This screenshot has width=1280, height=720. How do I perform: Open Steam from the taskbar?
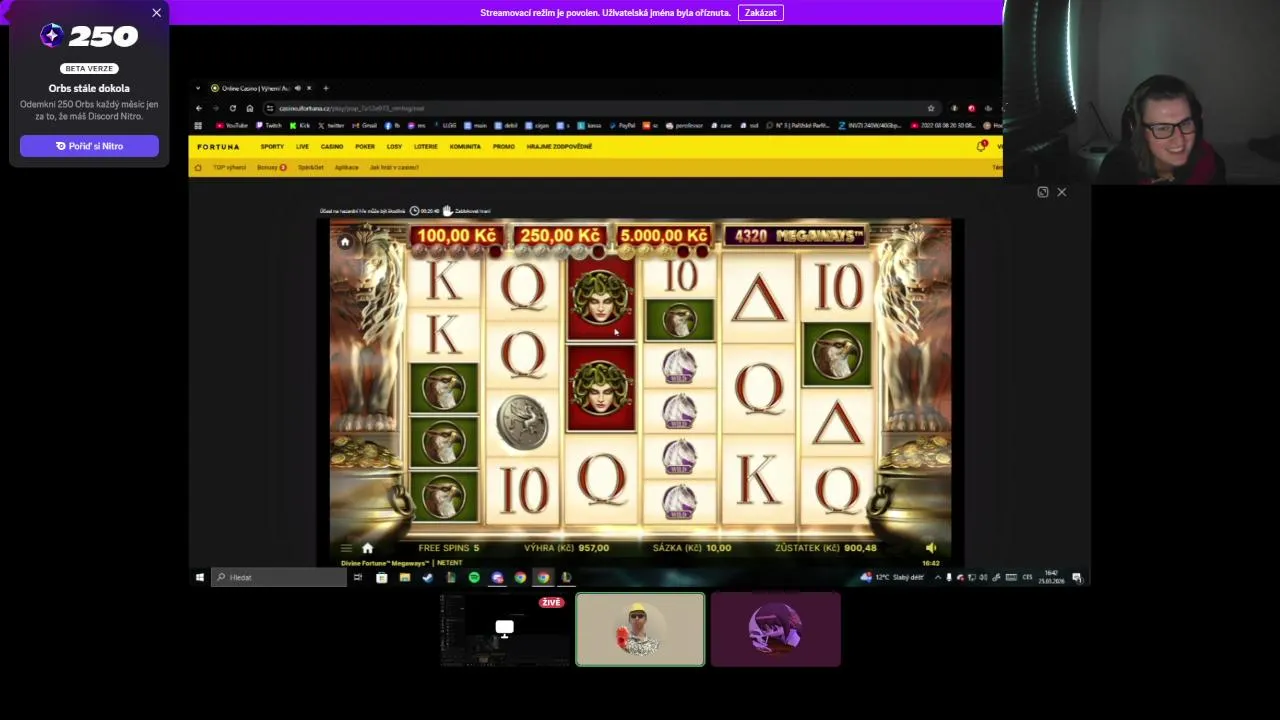(427, 577)
